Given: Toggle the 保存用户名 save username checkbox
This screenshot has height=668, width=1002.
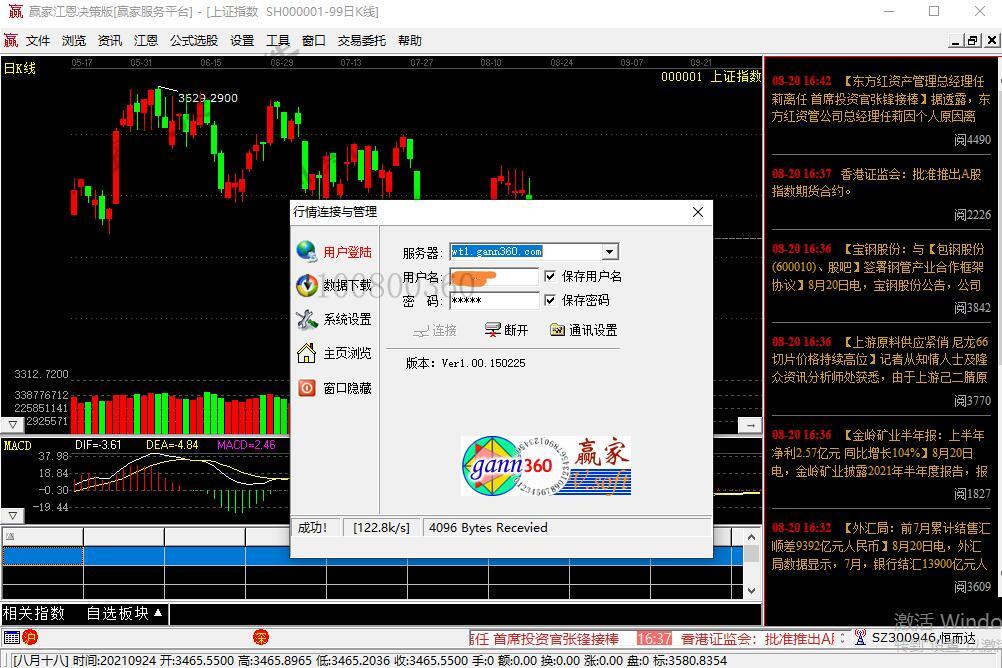Looking at the screenshot, I should (550, 276).
